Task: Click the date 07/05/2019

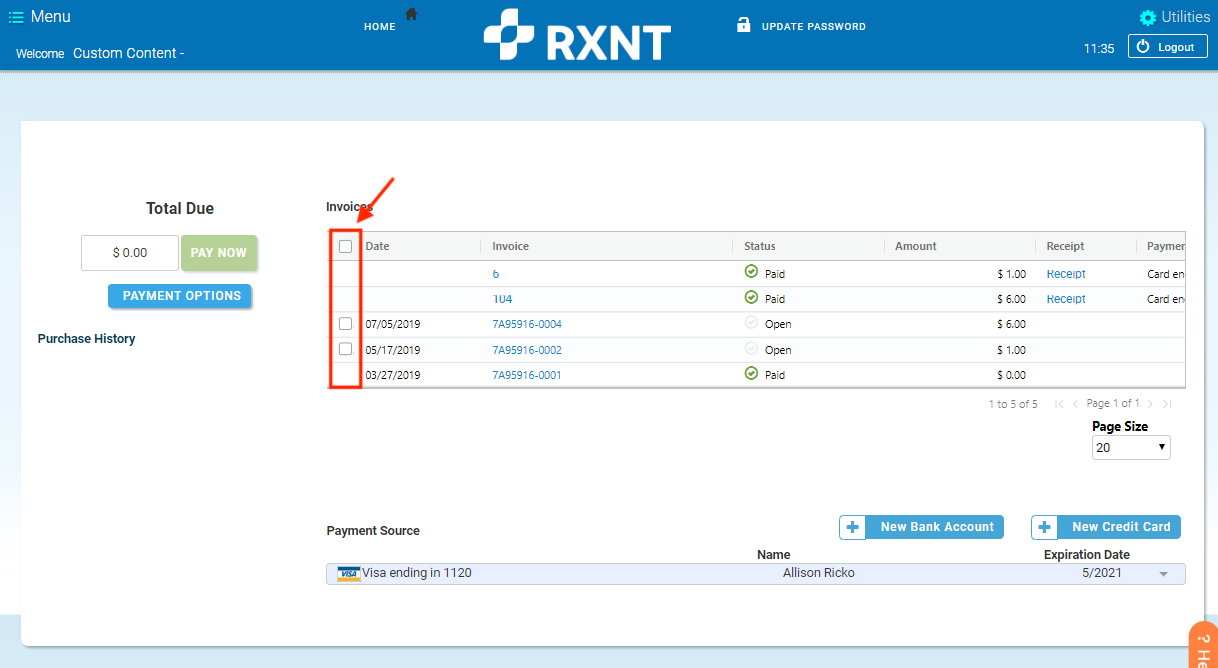Action: pyautogui.click(x=393, y=324)
